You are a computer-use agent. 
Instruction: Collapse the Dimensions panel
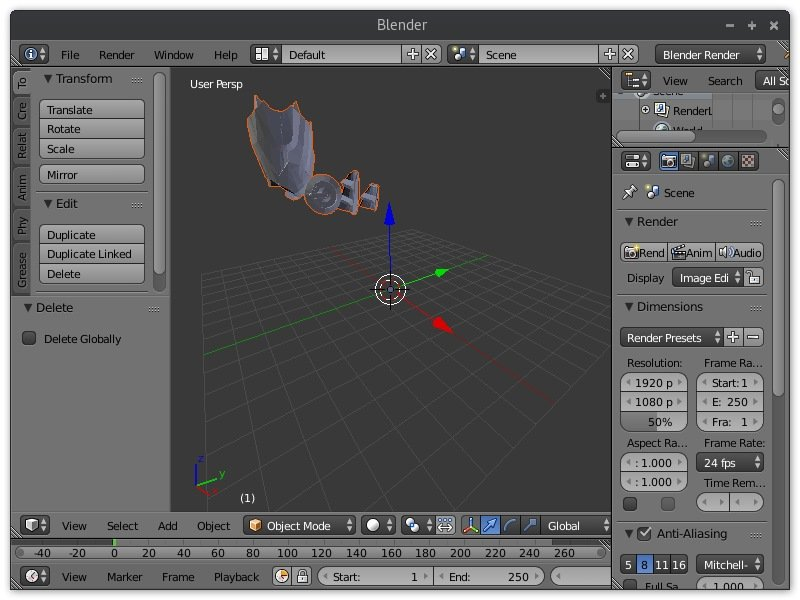click(629, 307)
